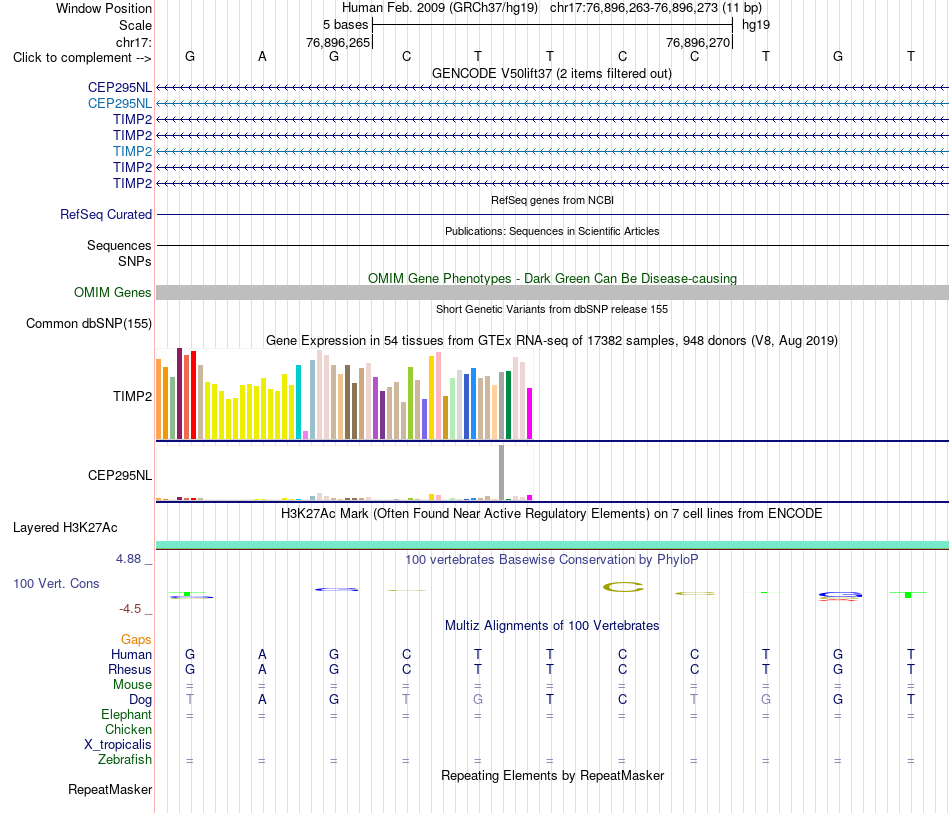This screenshot has width=950, height=813.
Task: Open the RefSeq Curated track label
Action: click(x=106, y=214)
